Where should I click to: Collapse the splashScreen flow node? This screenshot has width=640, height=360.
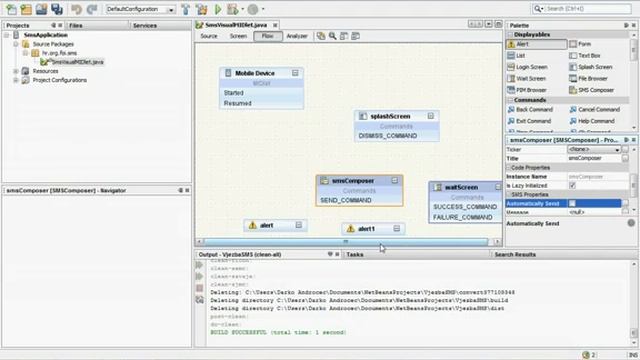point(431,116)
